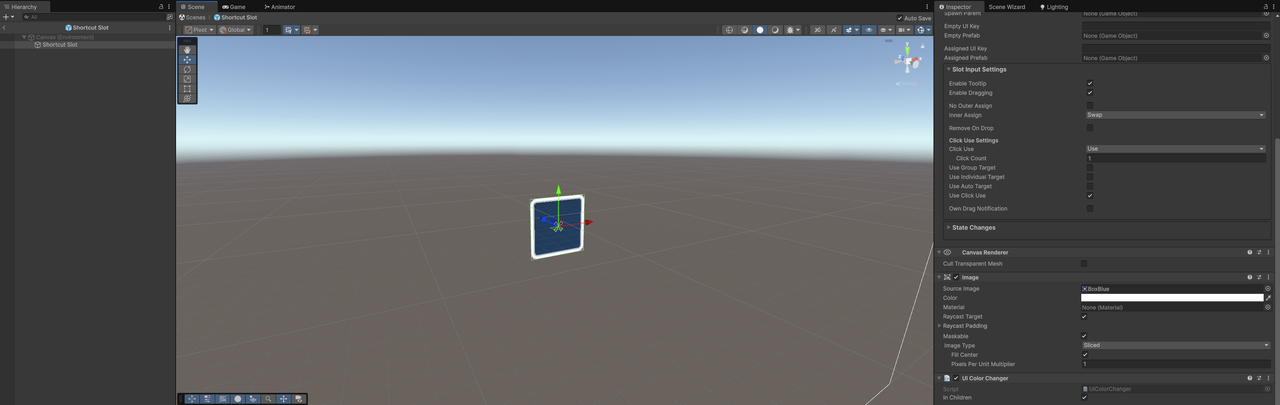
Task: Edit Pixels Per Unit Multiplier field
Action: 1176,364
